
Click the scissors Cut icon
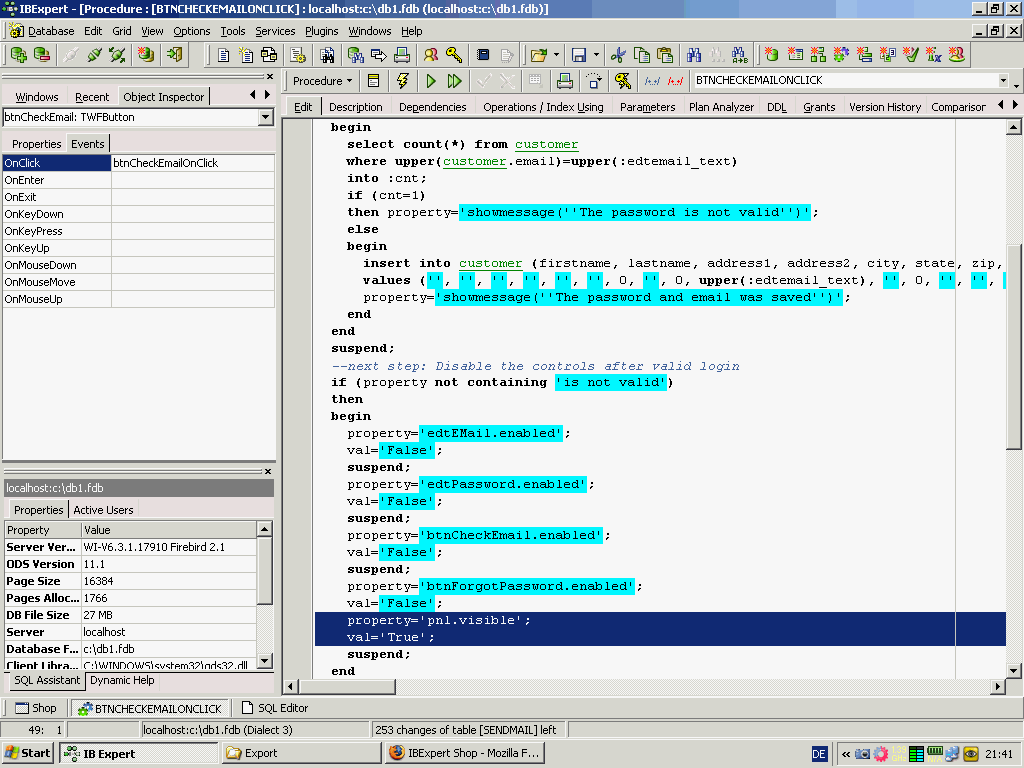click(617, 55)
